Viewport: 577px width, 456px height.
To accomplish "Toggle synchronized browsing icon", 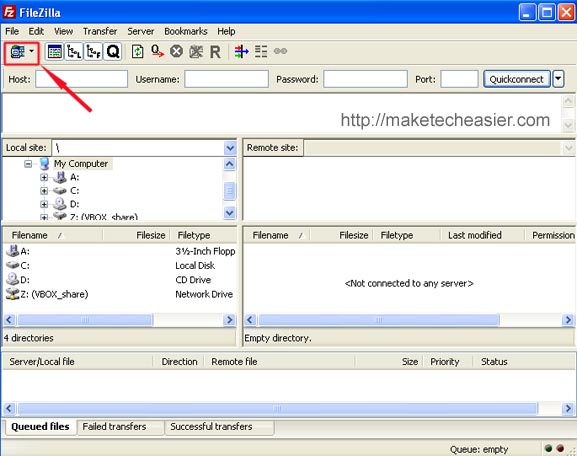I will coord(280,51).
